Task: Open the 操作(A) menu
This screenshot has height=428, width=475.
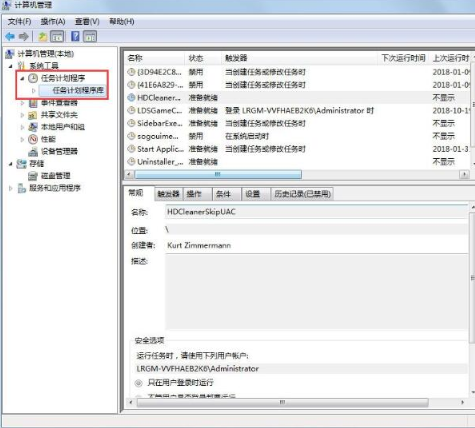Action: 53,22
